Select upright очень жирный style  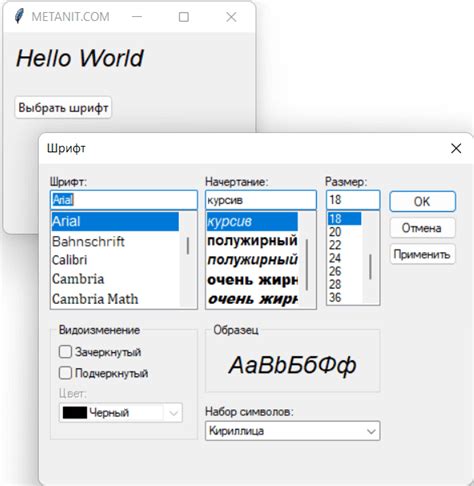coord(252,280)
